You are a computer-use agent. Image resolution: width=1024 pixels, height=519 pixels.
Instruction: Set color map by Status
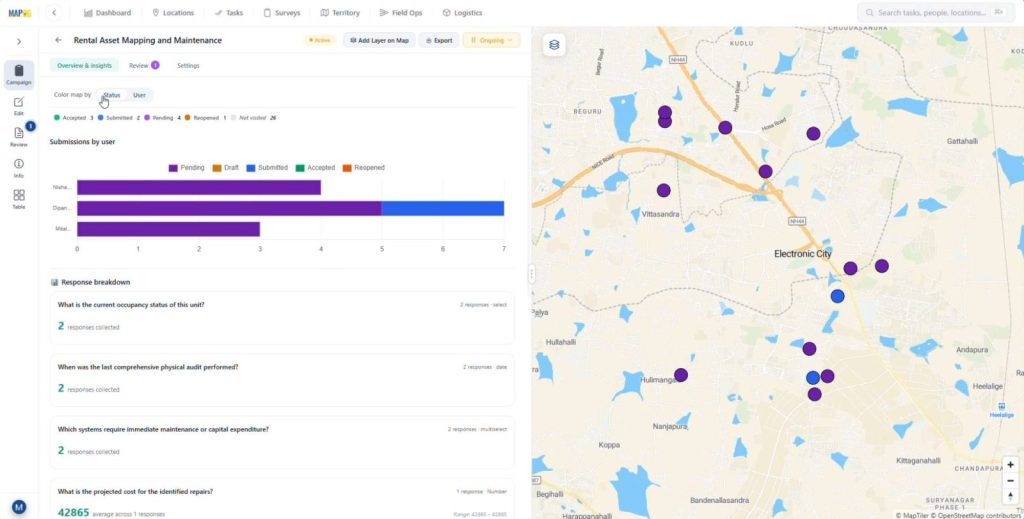tap(112, 95)
